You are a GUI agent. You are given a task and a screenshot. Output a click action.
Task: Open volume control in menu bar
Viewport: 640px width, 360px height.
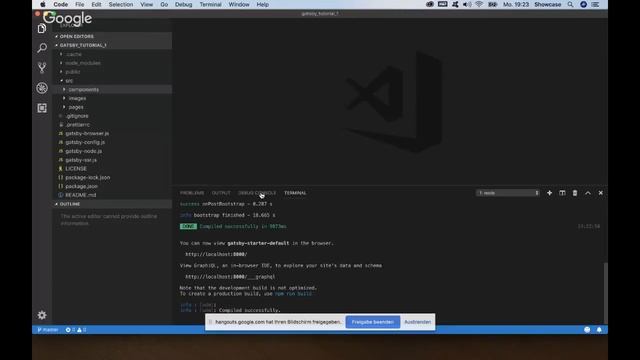tap(467, 4)
